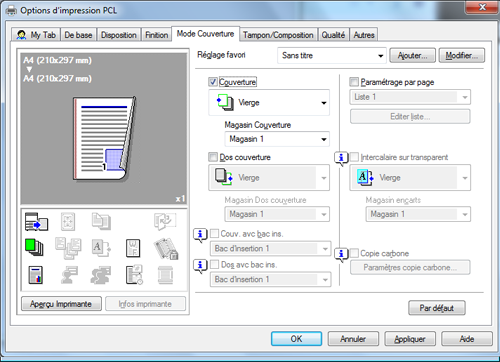Click info icon beside Copie carbone
Viewport: 500px width, 362px height.
341,255
